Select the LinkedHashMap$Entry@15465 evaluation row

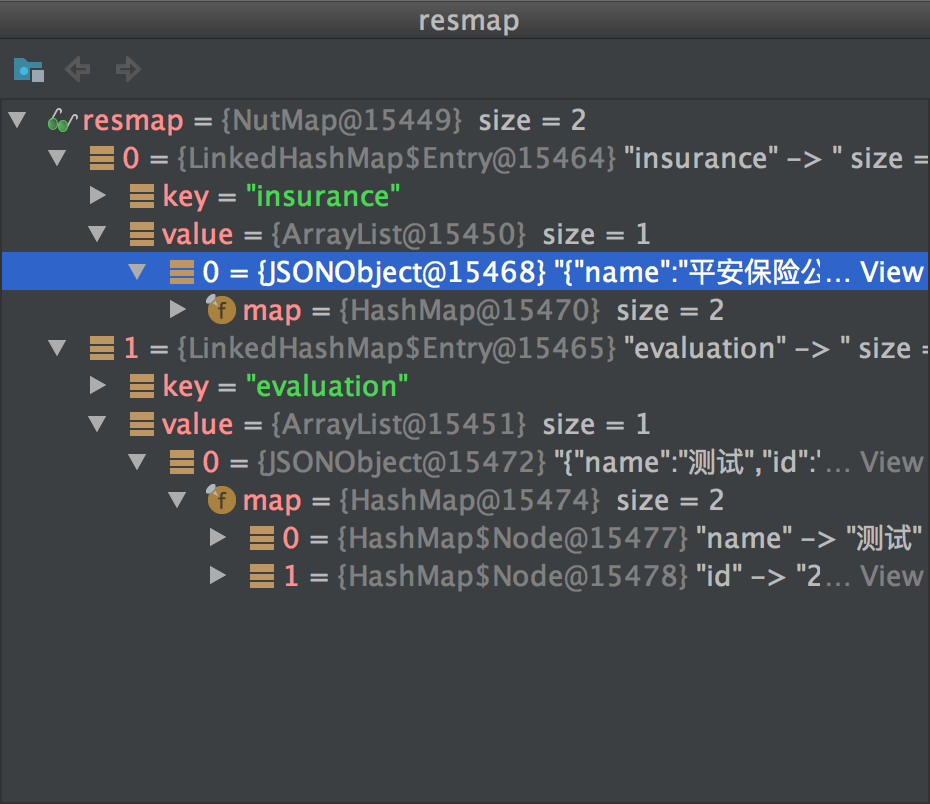pyautogui.click(x=400, y=348)
